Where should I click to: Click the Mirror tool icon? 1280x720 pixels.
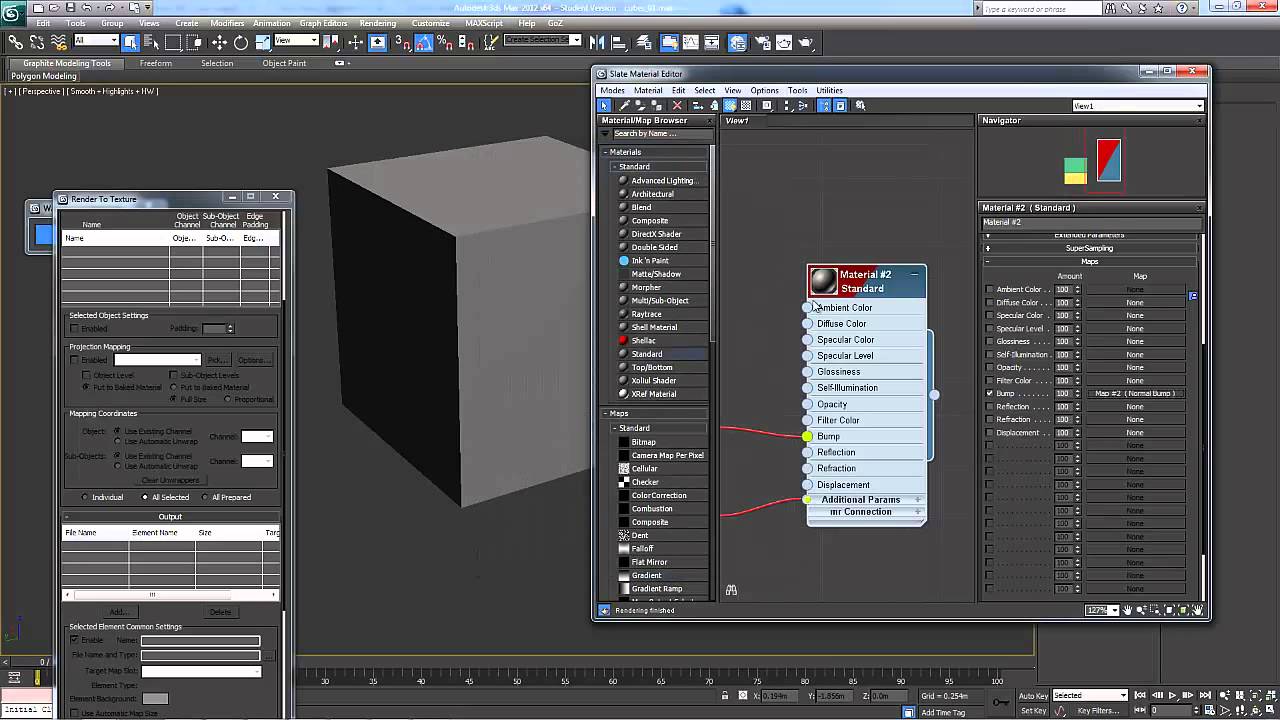(597, 42)
